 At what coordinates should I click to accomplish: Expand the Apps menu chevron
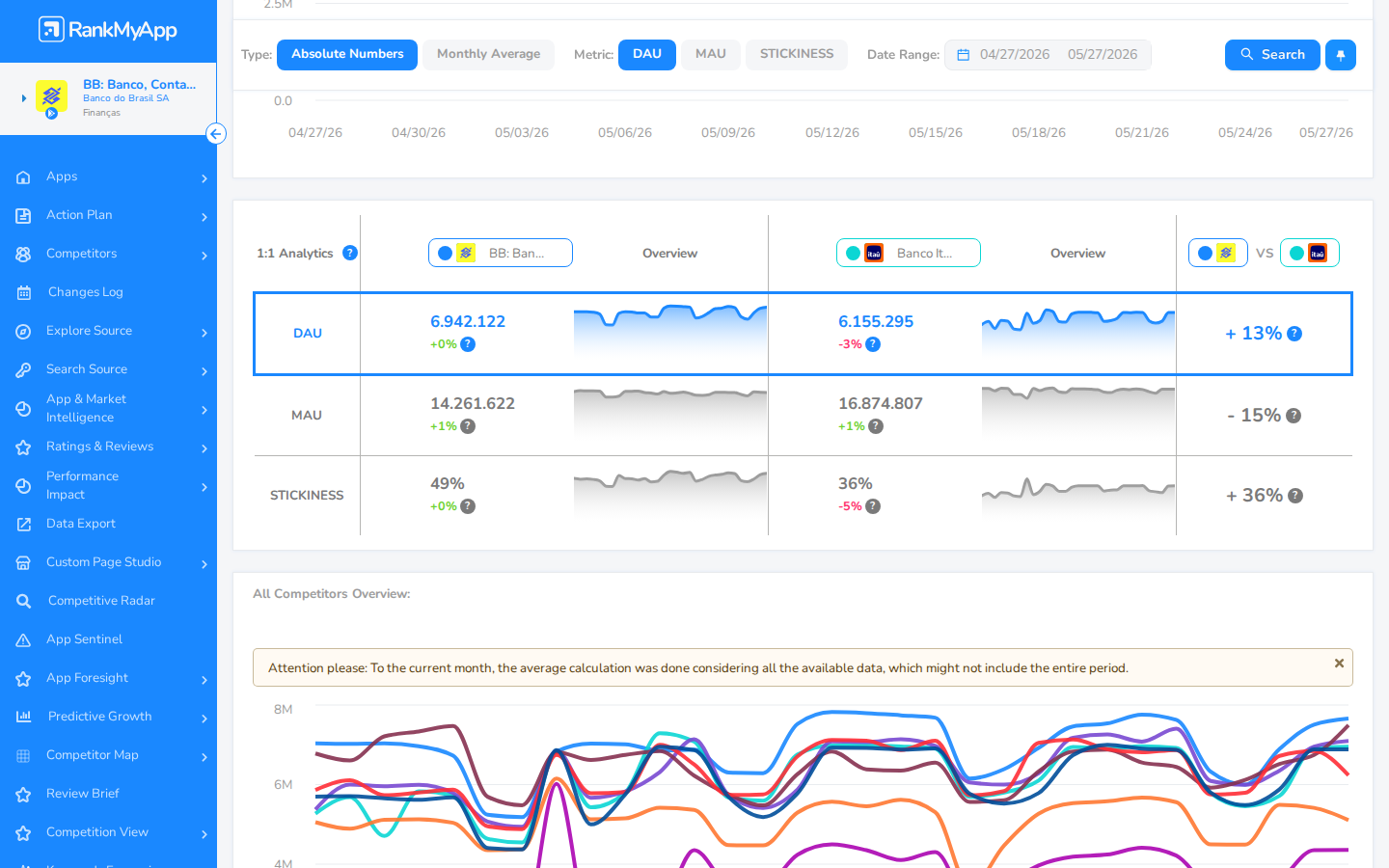coord(204,178)
